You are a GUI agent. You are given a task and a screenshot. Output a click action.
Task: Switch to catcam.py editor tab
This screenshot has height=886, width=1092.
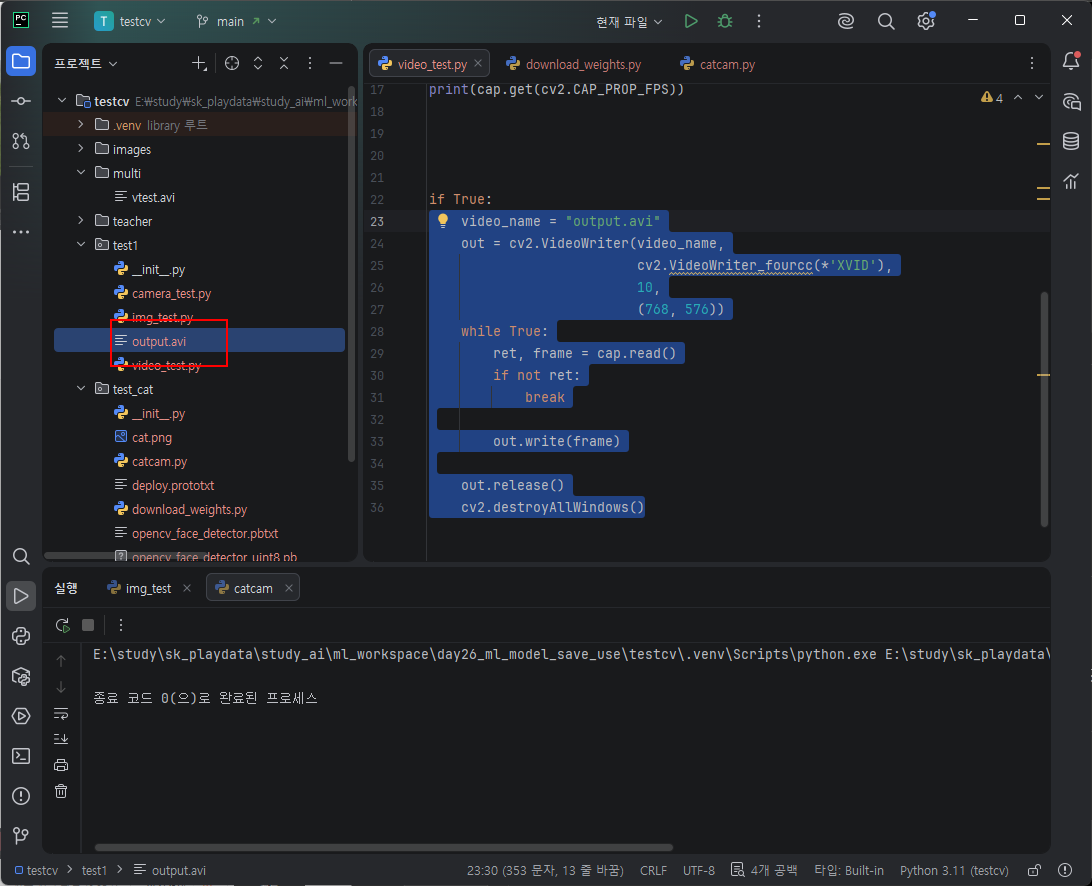717,64
